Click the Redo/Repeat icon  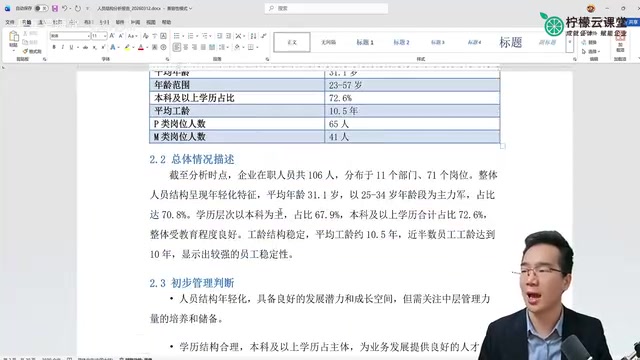point(78,8)
